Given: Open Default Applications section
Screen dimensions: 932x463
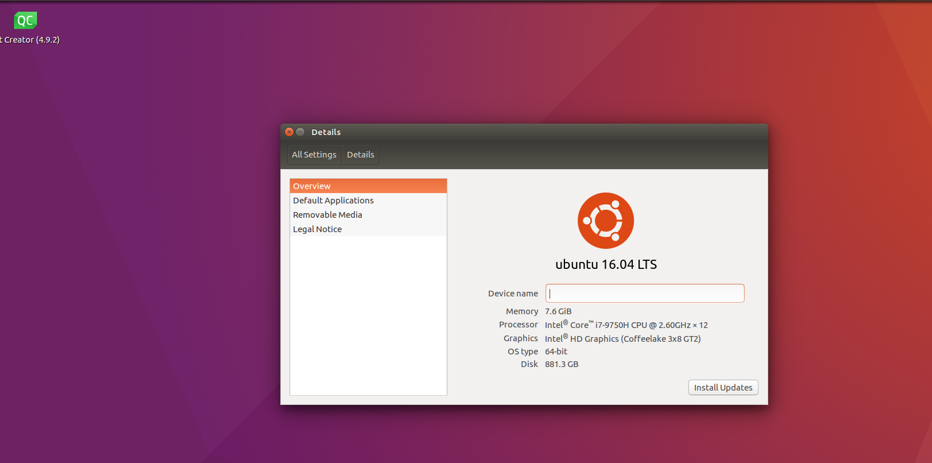Looking at the screenshot, I should (x=368, y=200).
